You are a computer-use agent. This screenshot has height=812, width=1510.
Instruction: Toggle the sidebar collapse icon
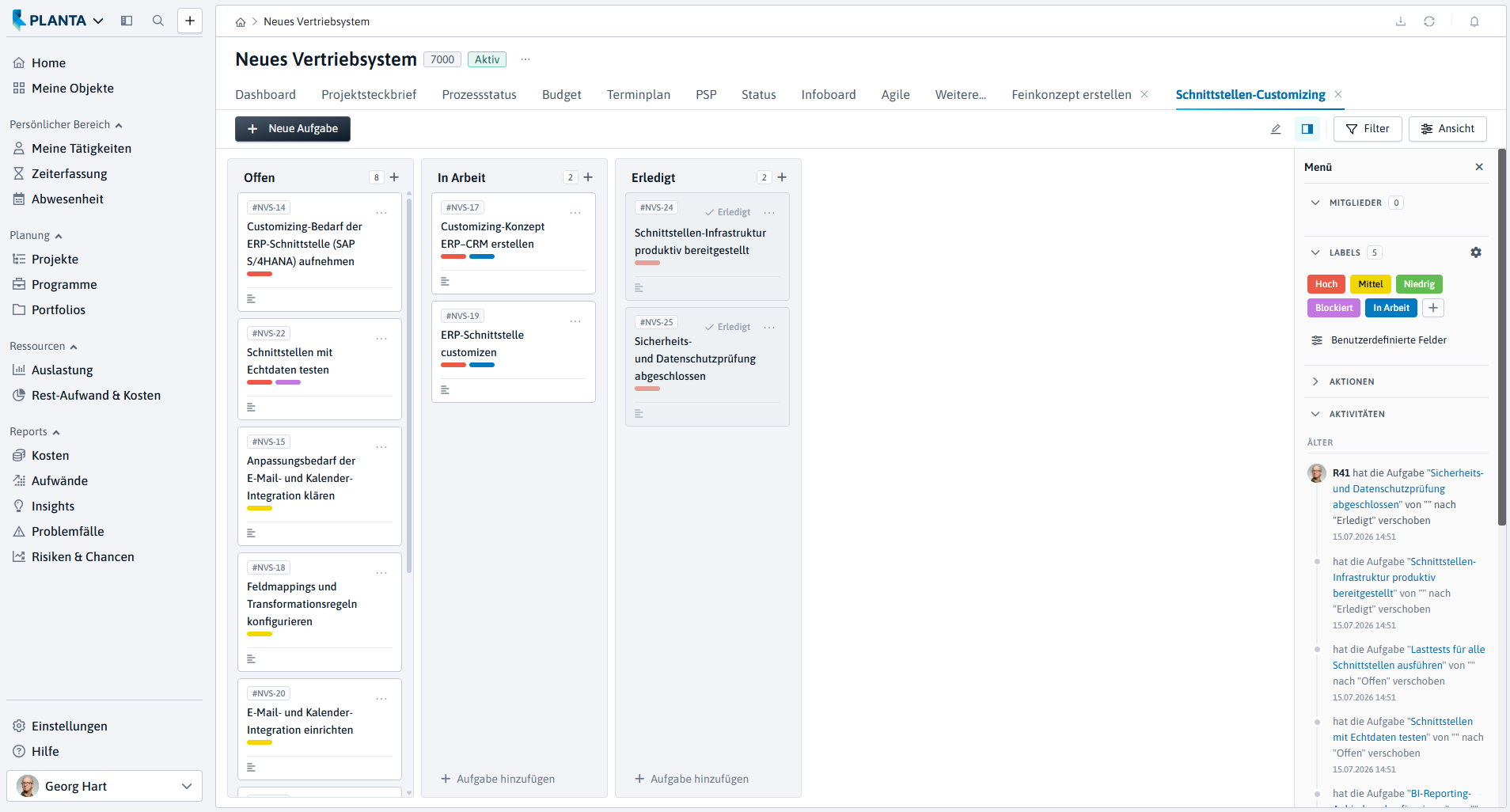click(x=127, y=21)
